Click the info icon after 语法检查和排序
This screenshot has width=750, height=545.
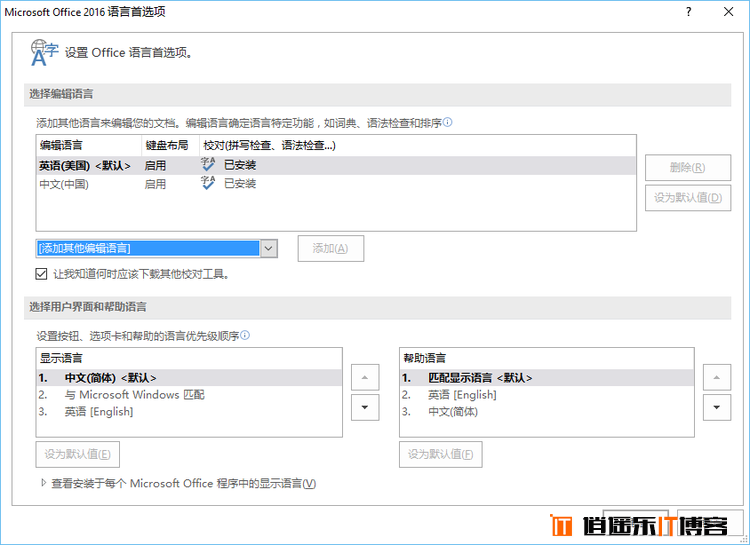[447, 122]
